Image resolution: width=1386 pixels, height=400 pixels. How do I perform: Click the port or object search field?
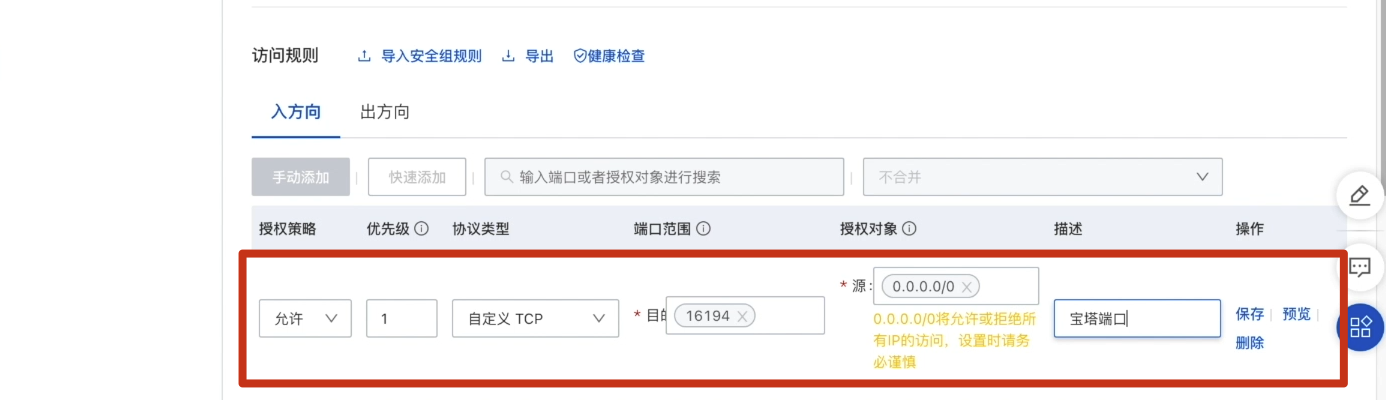[664, 177]
